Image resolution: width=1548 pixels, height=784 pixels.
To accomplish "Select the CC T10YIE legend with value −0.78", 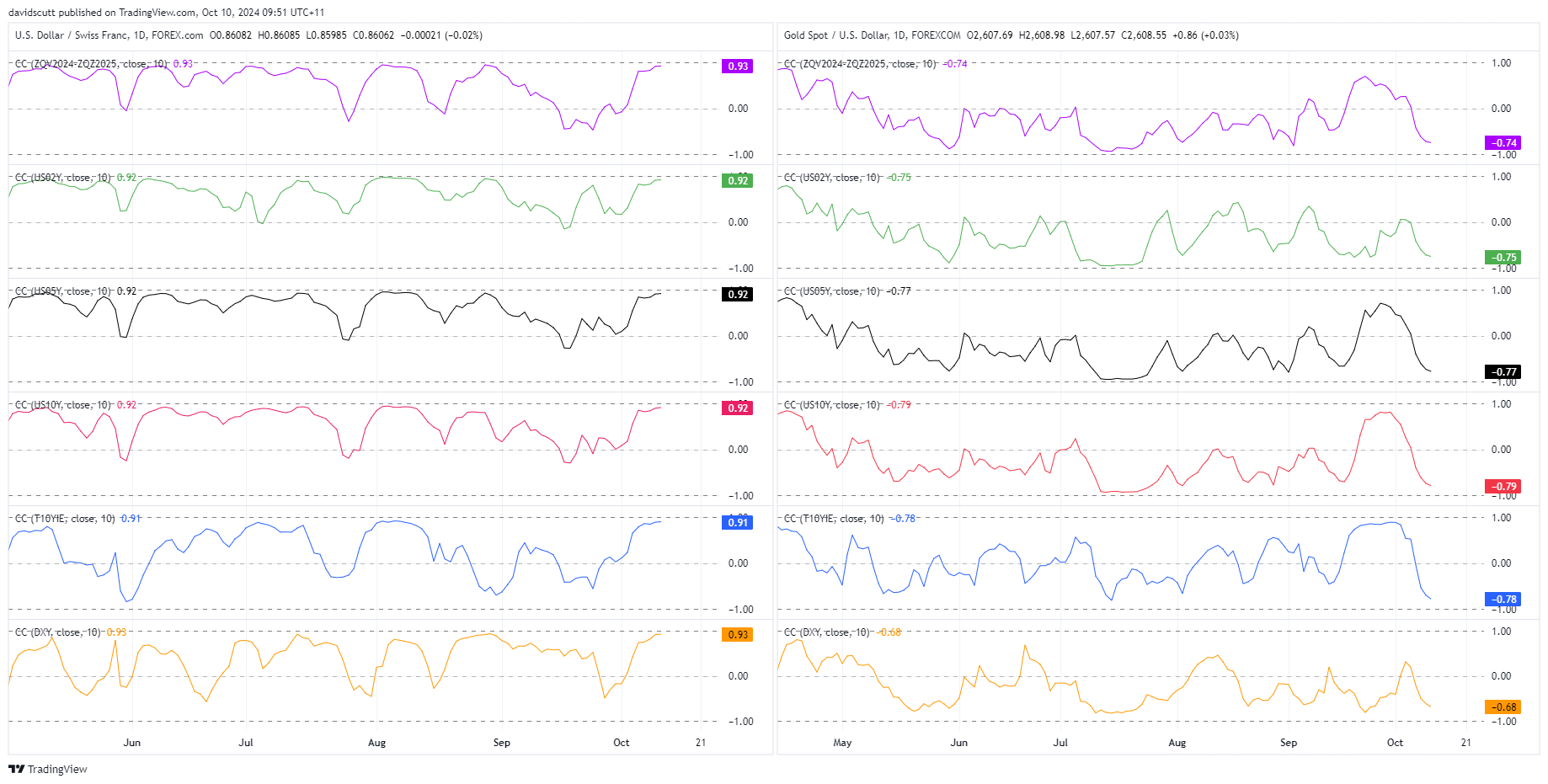I will [850, 519].
